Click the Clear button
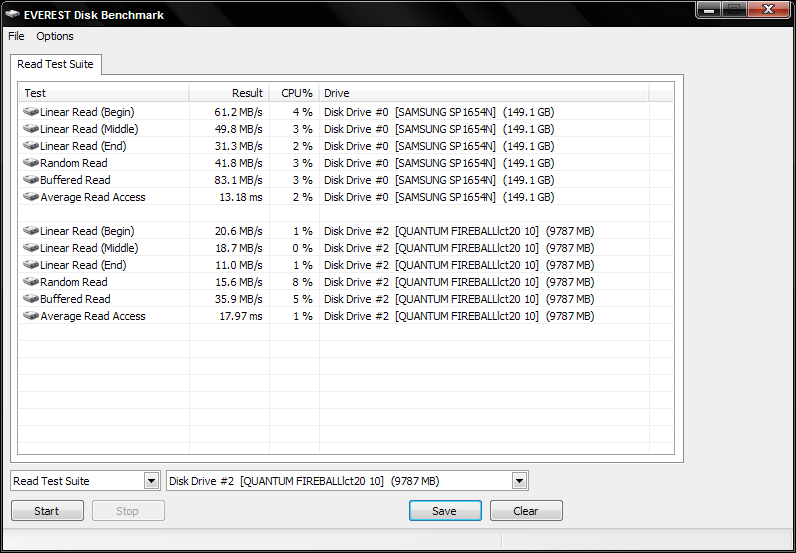Viewport: 796px width, 553px height. click(x=526, y=511)
